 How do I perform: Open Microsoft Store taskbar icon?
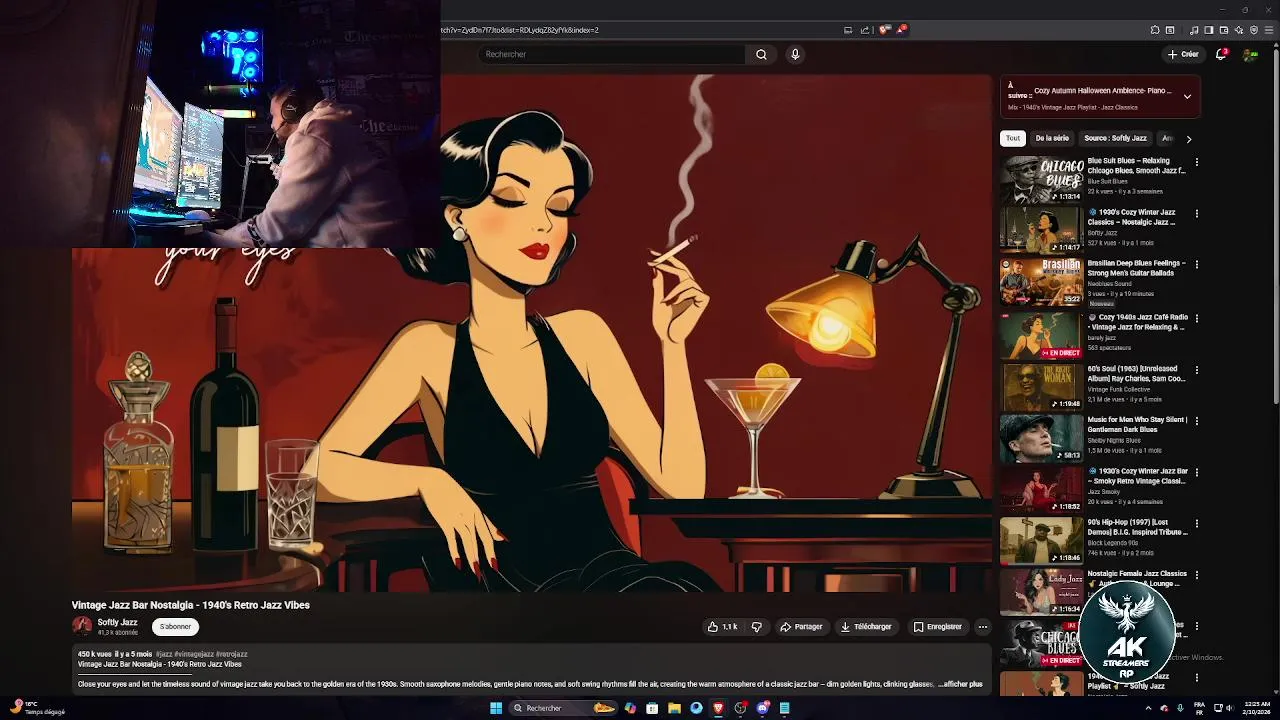(652, 708)
